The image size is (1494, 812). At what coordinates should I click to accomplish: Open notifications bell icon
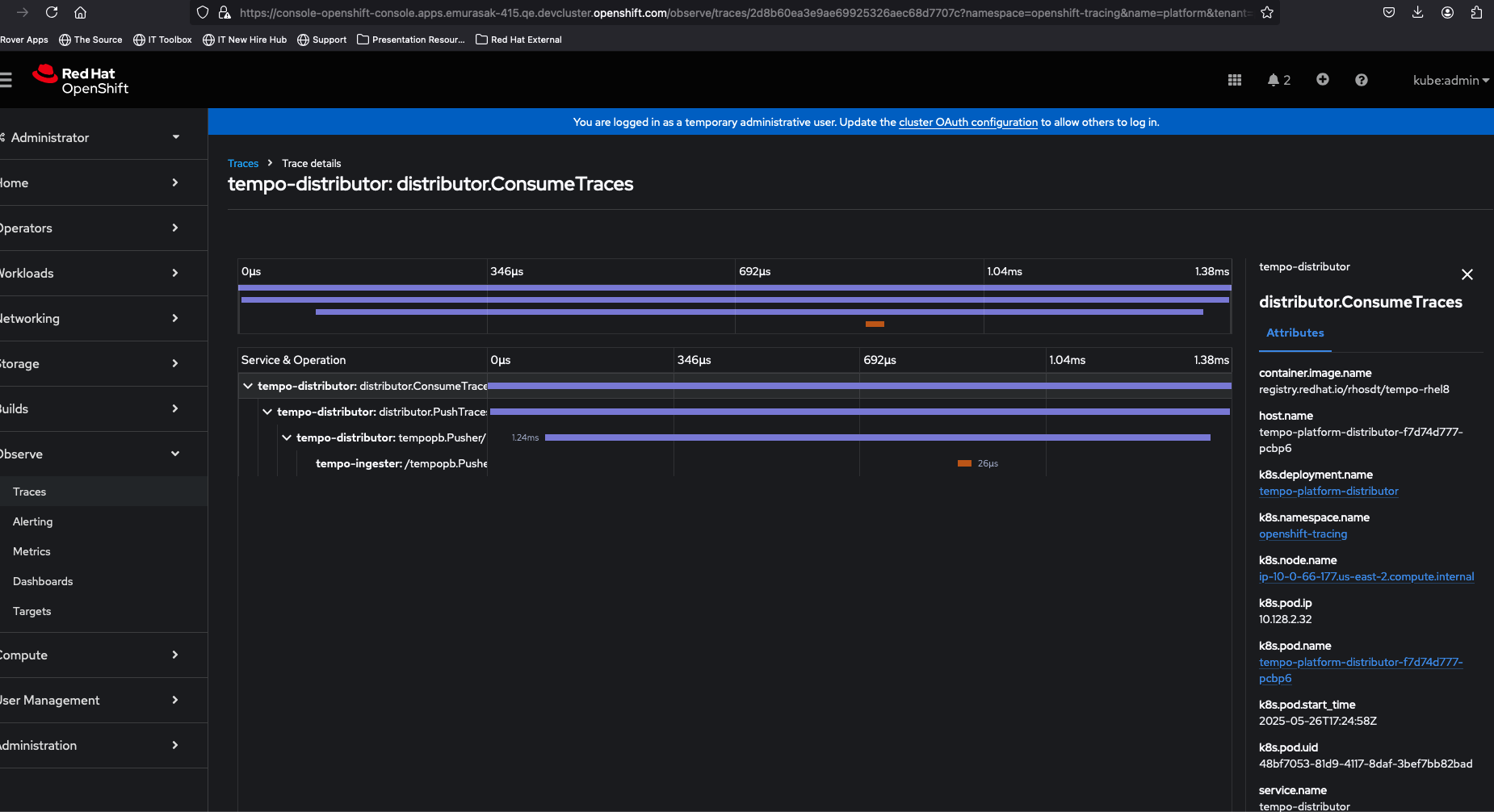tap(1278, 80)
